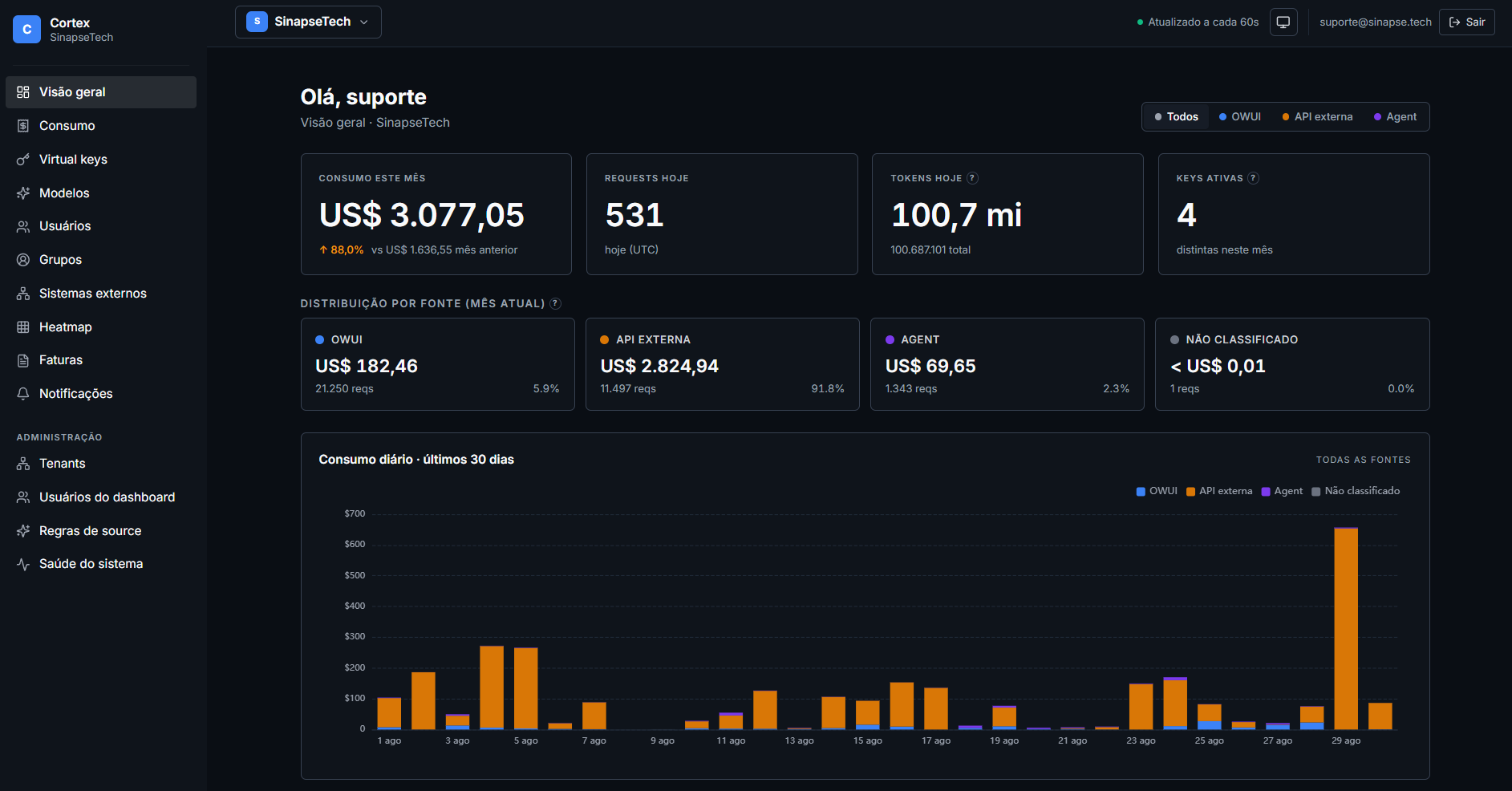Click the Tokens hoje help icon
This screenshot has height=791, width=1512.
pos(972,178)
